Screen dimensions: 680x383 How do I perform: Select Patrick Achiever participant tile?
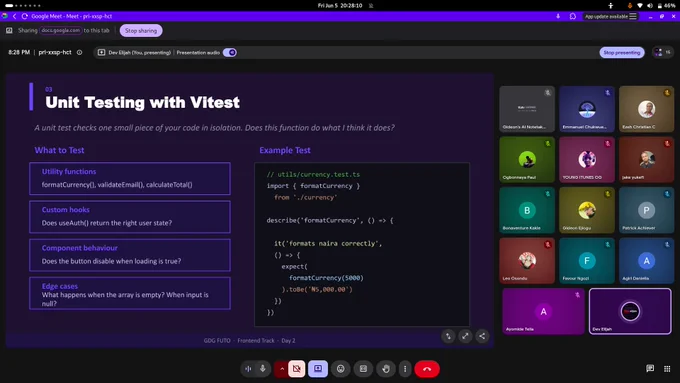pyautogui.click(x=647, y=210)
